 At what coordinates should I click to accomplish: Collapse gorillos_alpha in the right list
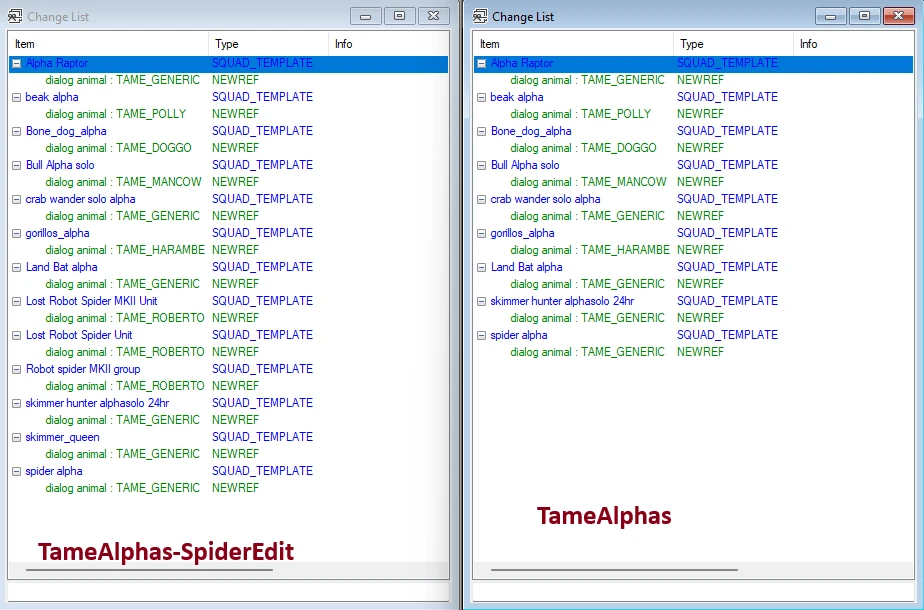pos(481,233)
